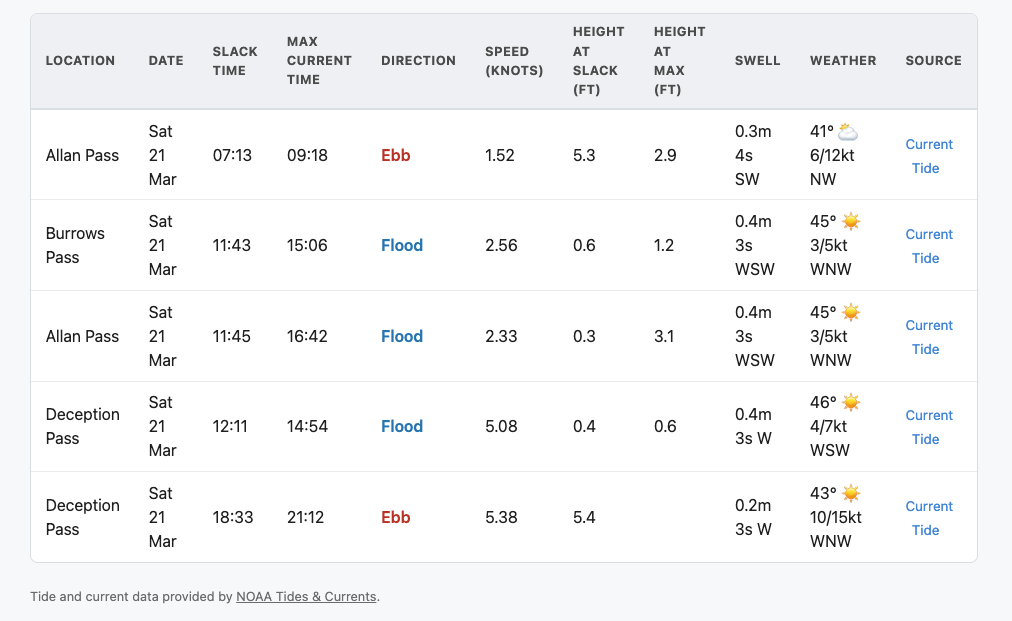Image resolution: width=1012 pixels, height=621 pixels.
Task: Click the MAX CURRENT TIME column header
Action: (x=319, y=60)
